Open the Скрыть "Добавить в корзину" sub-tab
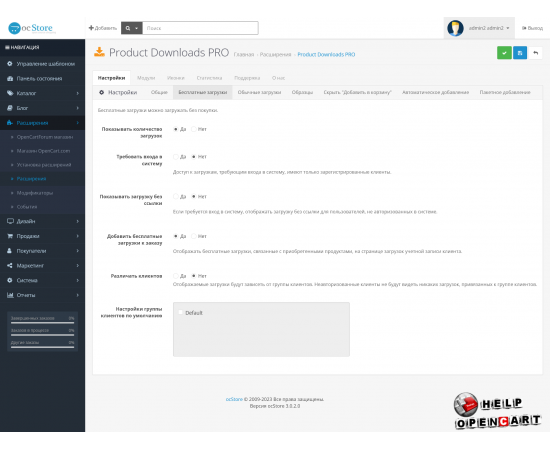The height and width of the screenshot is (450, 550). coord(357,92)
